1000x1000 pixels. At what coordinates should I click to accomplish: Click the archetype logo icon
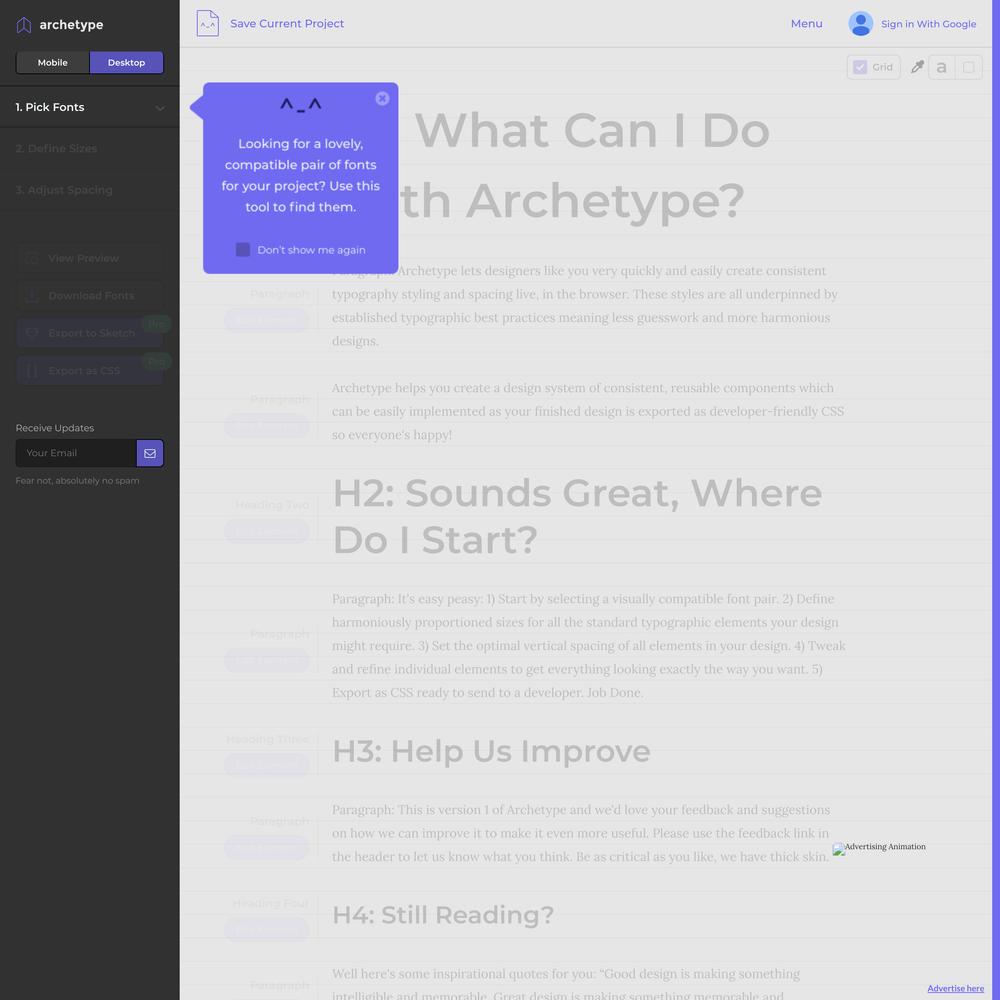(x=24, y=25)
